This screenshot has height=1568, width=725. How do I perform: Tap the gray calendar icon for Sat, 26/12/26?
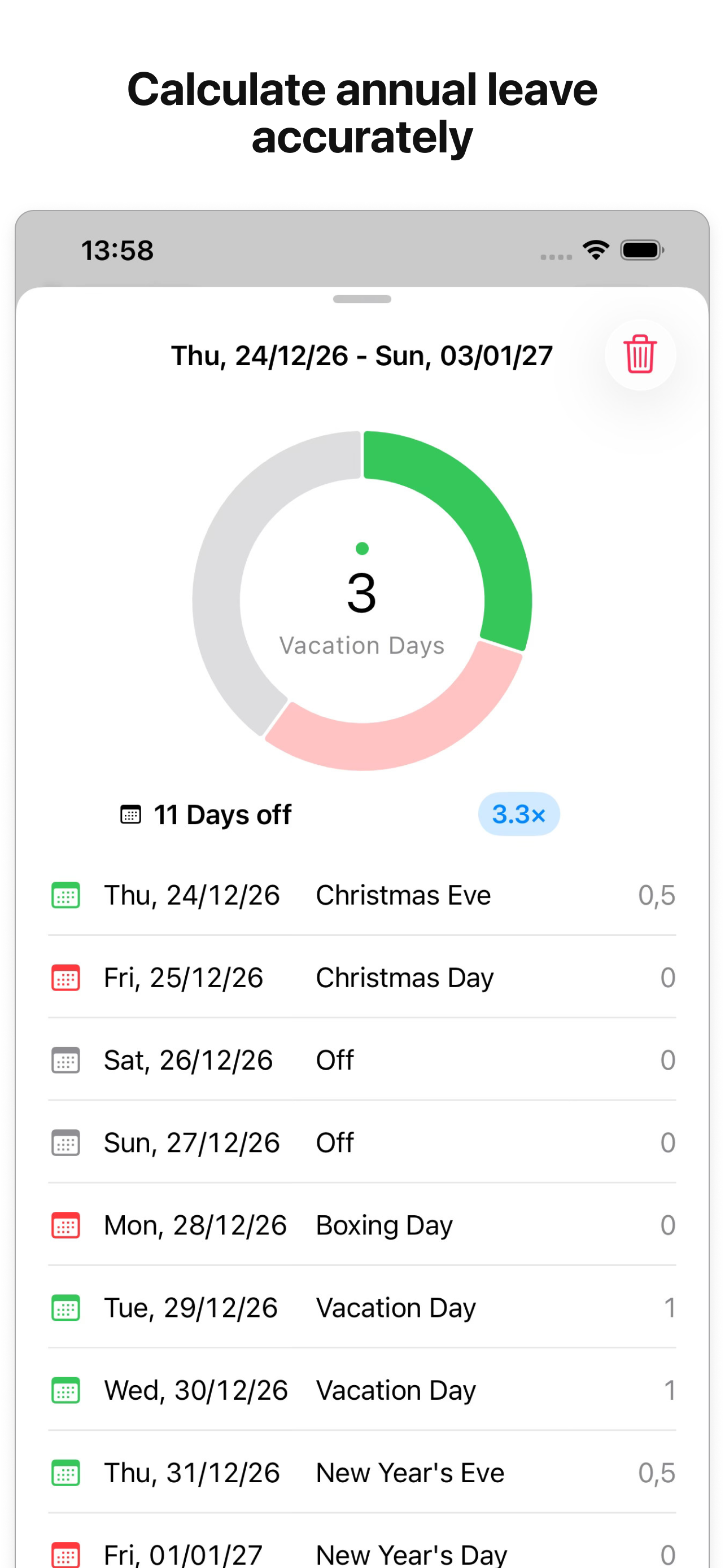tap(65, 1060)
